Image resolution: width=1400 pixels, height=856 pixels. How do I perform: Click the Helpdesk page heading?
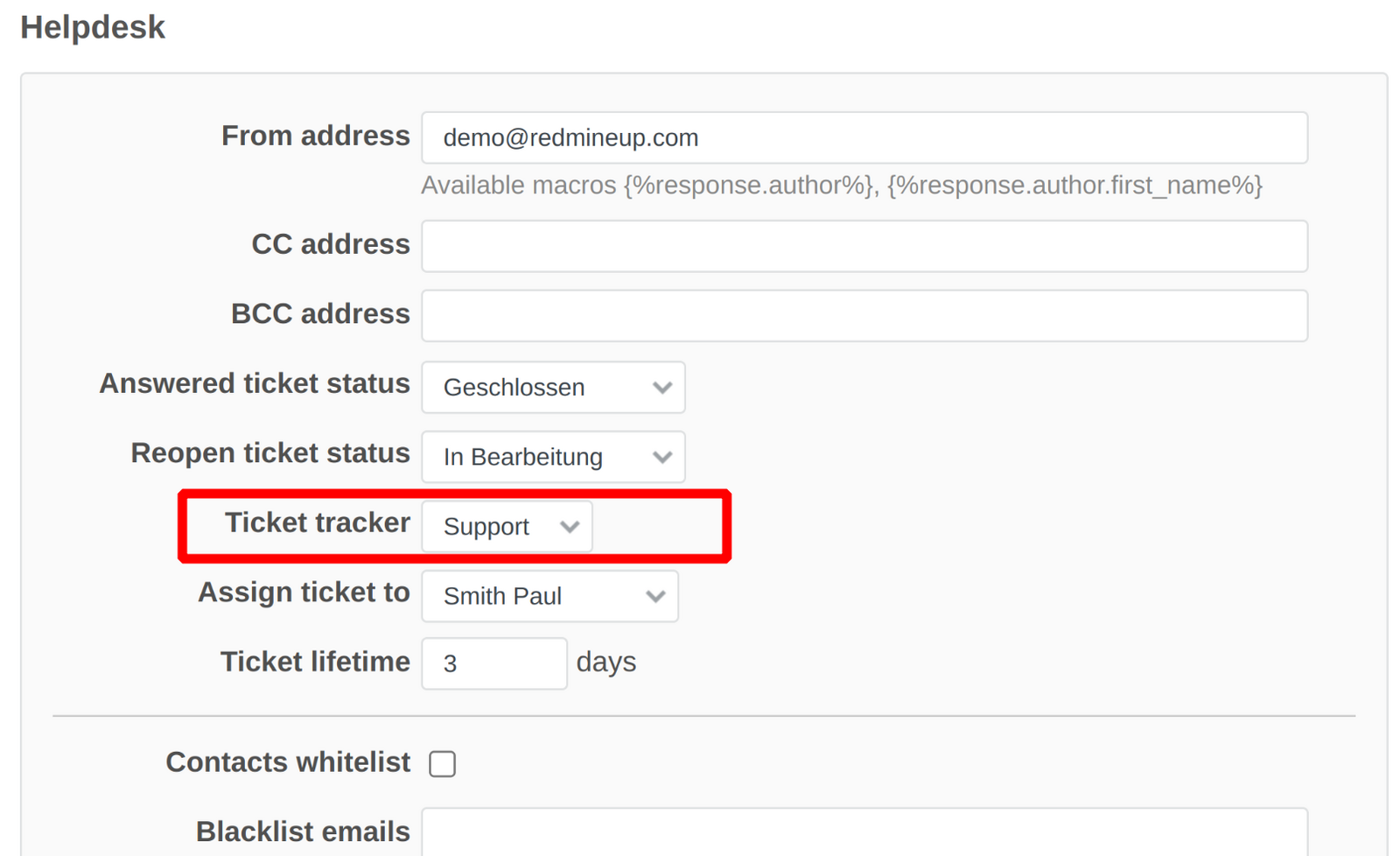click(x=93, y=27)
